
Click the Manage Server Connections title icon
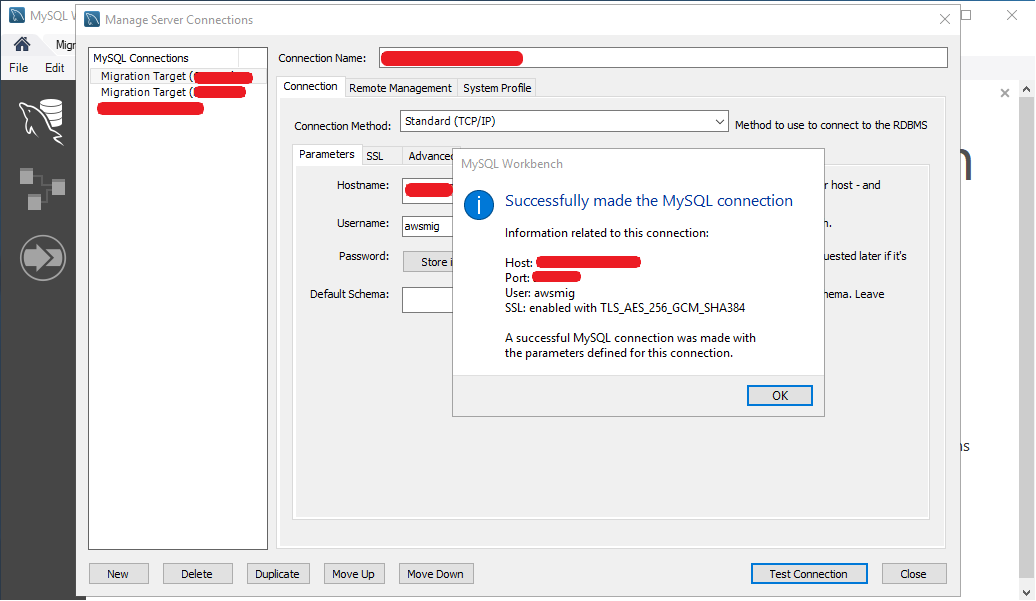click(92, 19)
